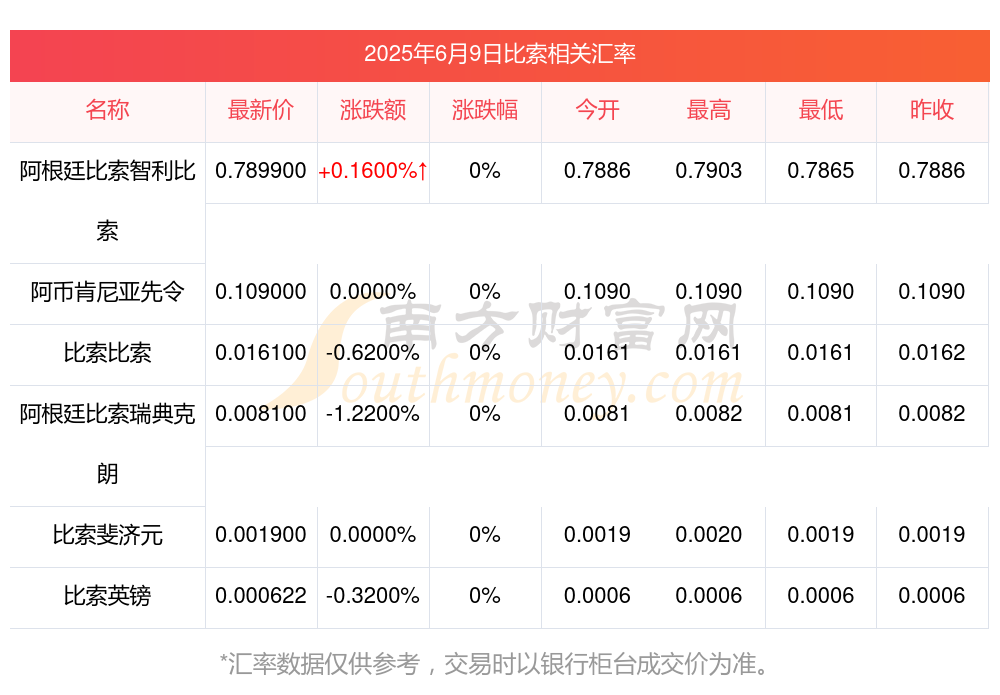Select the row name 比索英镑

tap(107, 596)
